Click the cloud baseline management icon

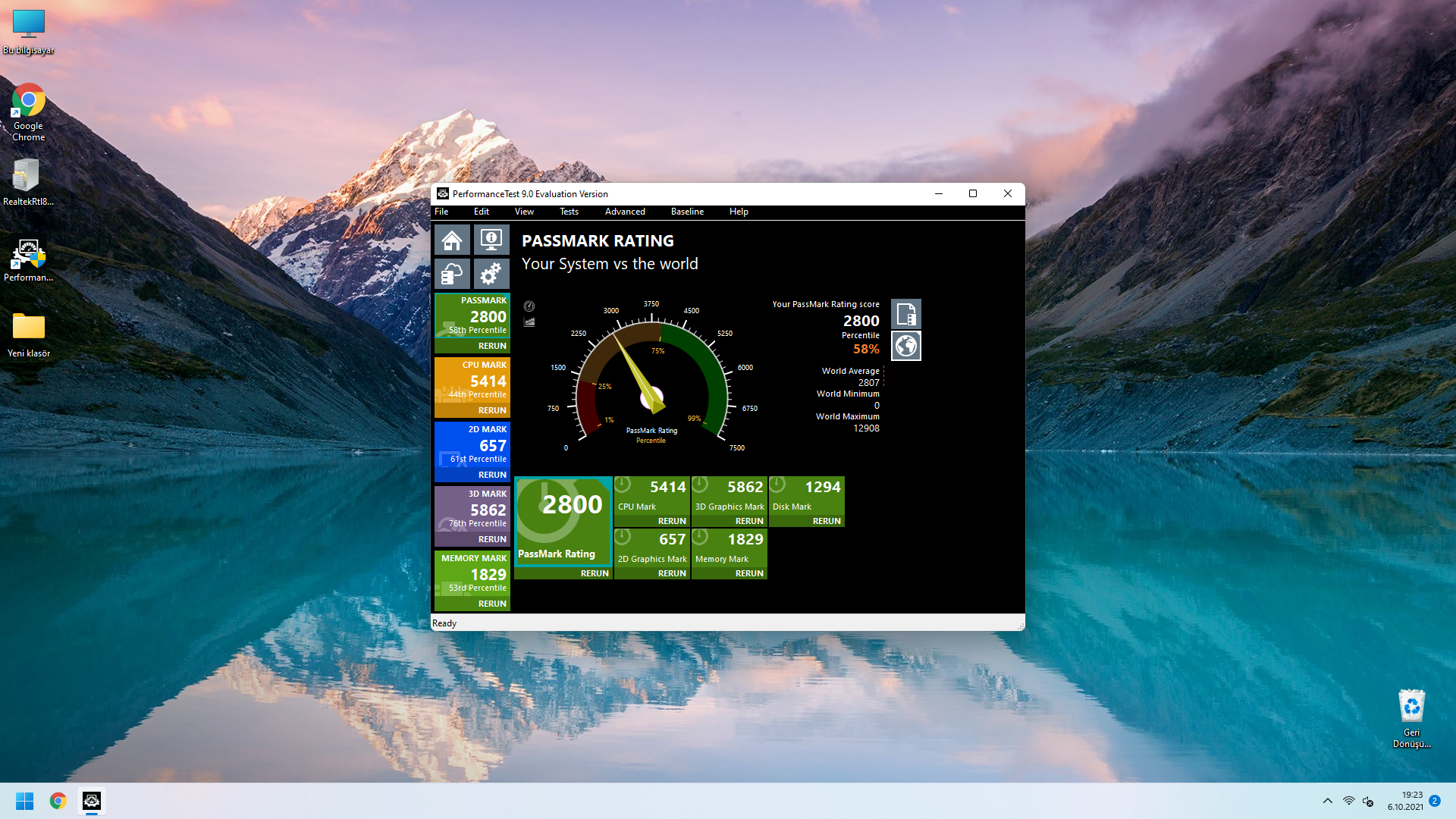click(x=452, y=274)
